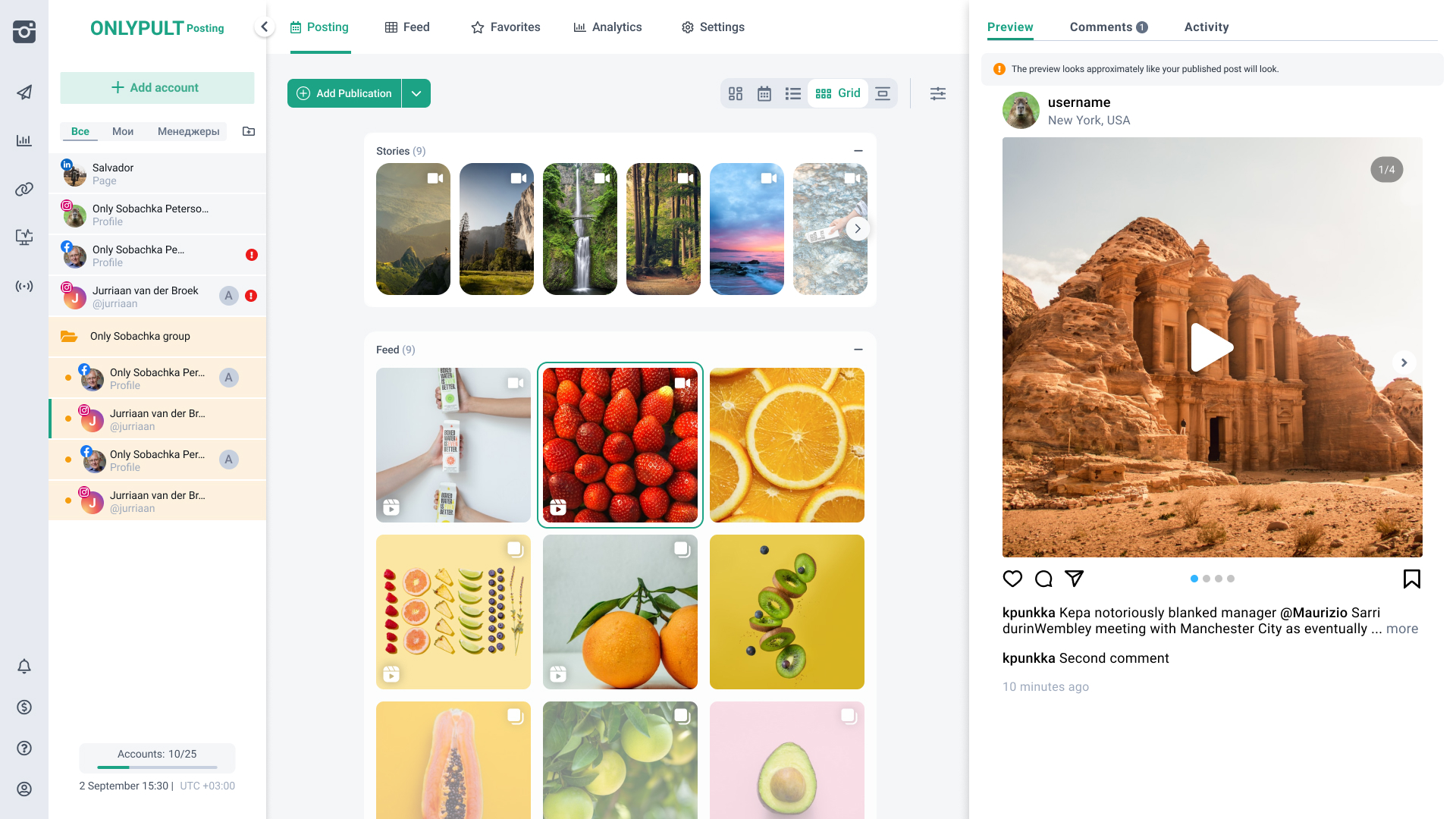This screenshot has width=1456, height=819.
Task: Select the strawberries post thumbnail in Feed
Action: tap(620, 445)
